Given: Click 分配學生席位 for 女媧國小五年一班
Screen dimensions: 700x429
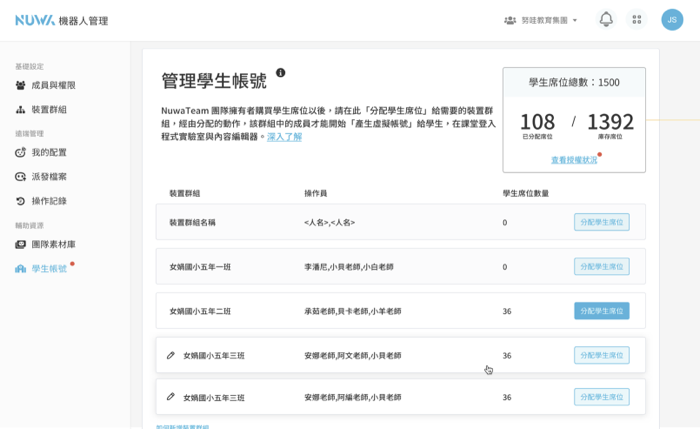Looking at the screenshot, I should tap(601, 267).
